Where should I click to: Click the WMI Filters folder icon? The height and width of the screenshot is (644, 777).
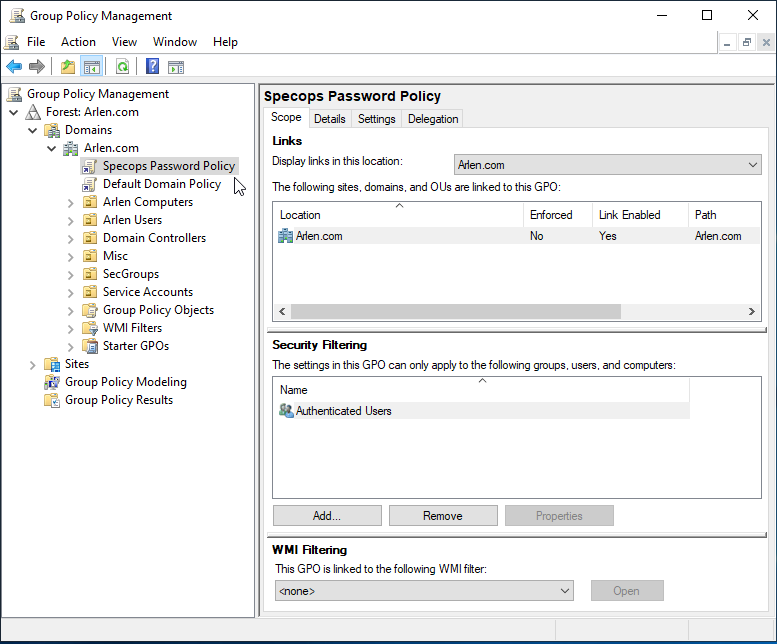(x=90, y=328)
